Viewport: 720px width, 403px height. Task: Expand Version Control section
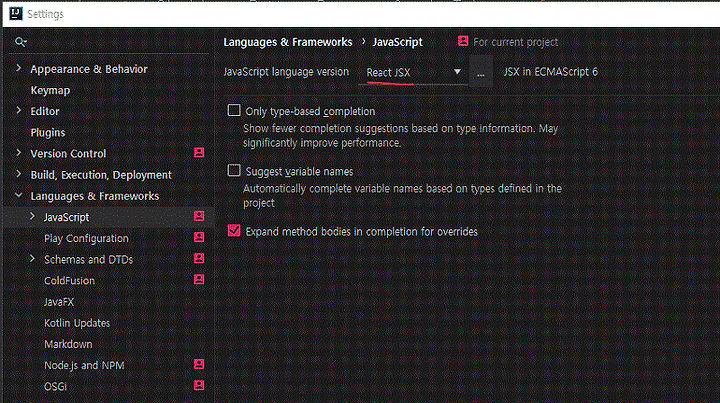18,153
